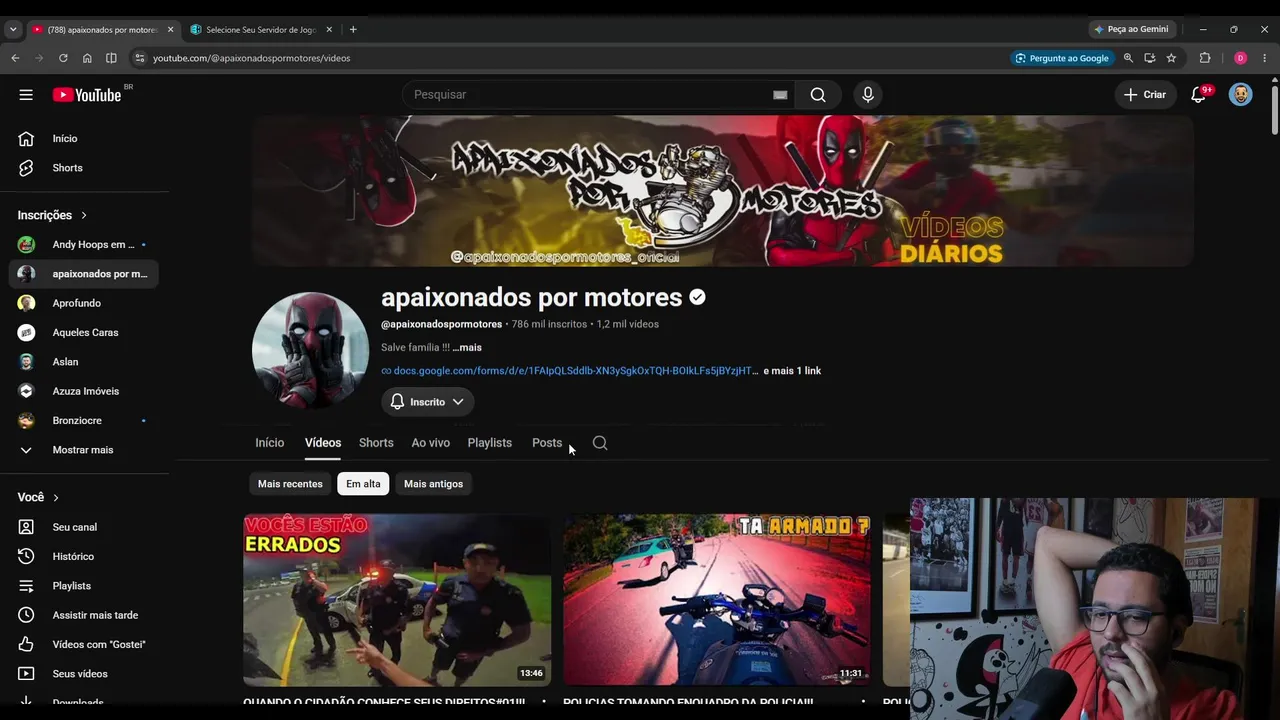The width and height of the screenshot is (1280, 720).
Task: Open the Ao vivo tab
Action: click(x=431, y=443)
